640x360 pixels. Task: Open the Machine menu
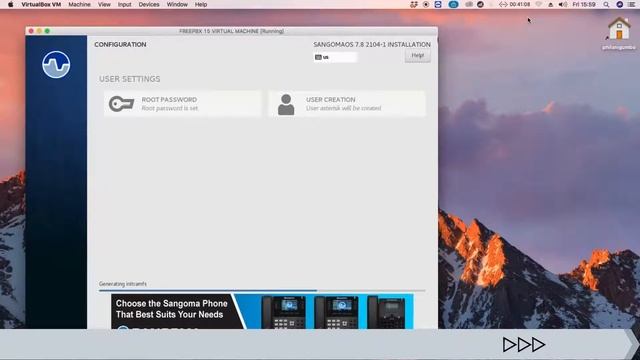click(x=80, y=4)
